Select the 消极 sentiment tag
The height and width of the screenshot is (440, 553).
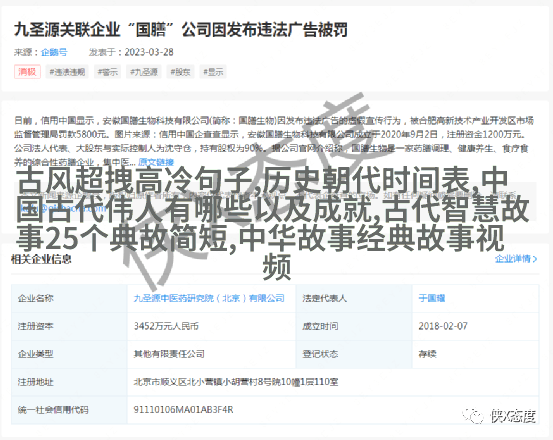pyautogui.click(x=27, y=72)
